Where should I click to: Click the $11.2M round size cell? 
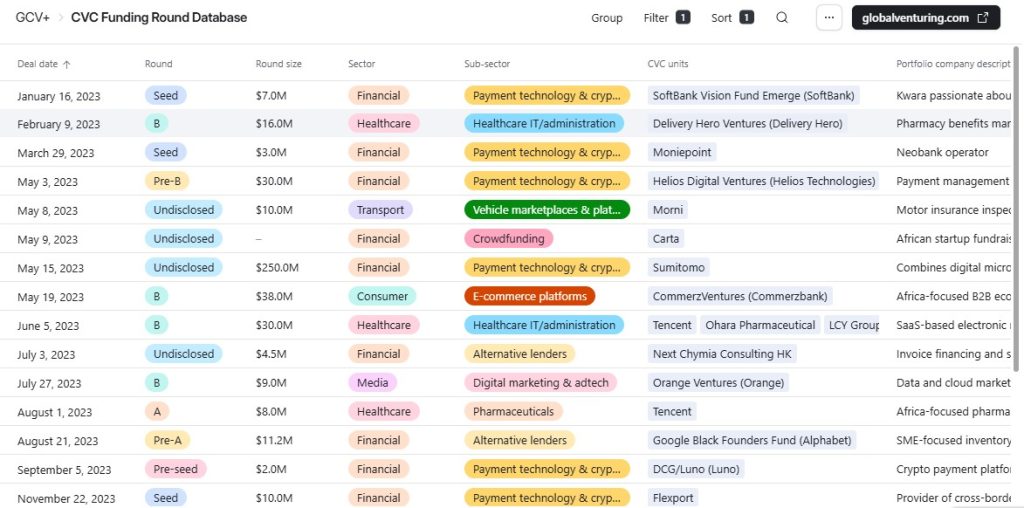click(x=273, y=441)
